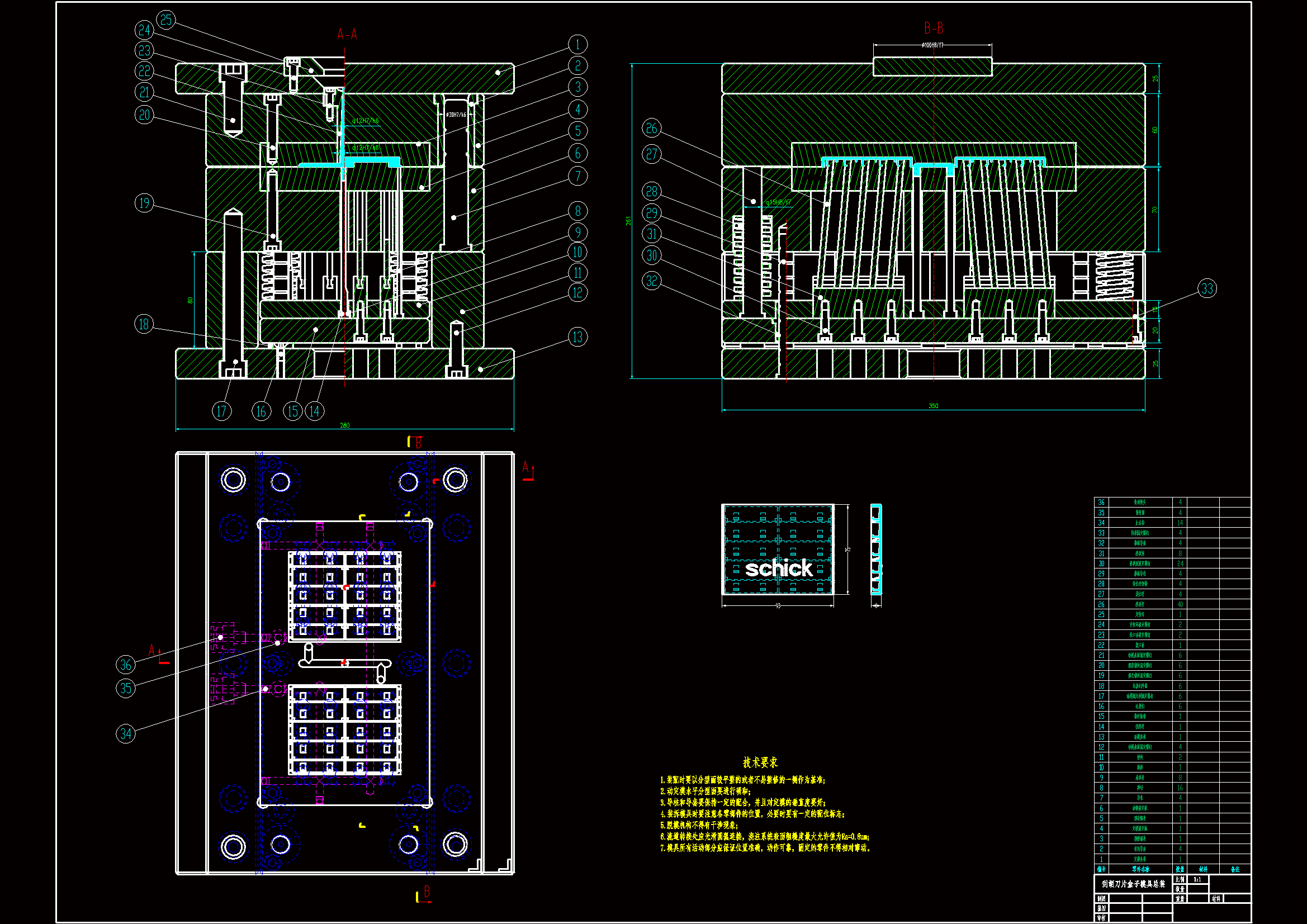
Task: Select the φ100H8/f7 dimension on top
Action: pyautogui.click(x=932, y=45)
